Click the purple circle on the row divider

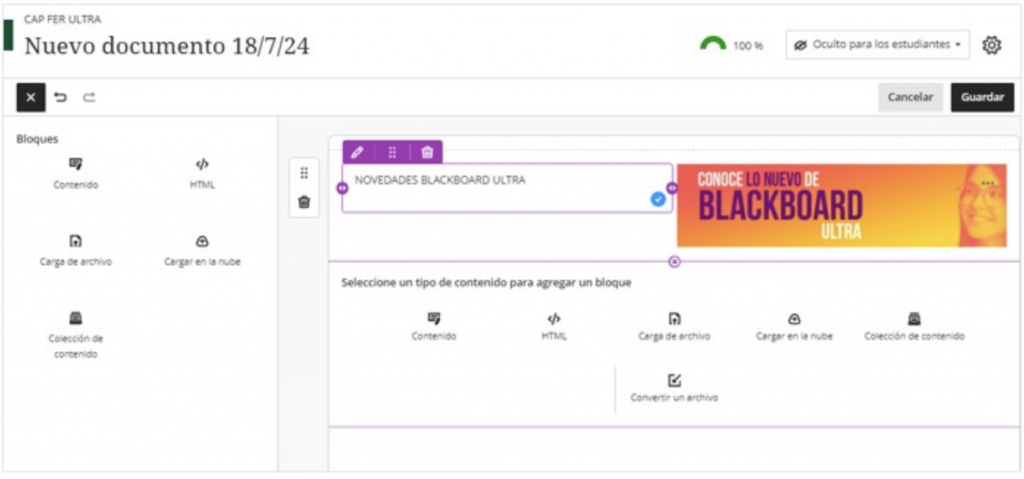675,261
